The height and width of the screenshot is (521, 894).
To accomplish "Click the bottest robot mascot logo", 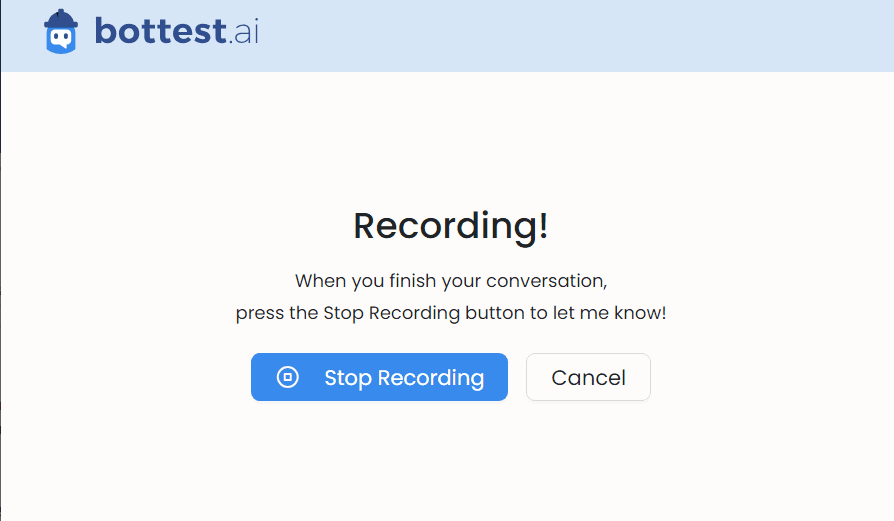I will (61, 32).
